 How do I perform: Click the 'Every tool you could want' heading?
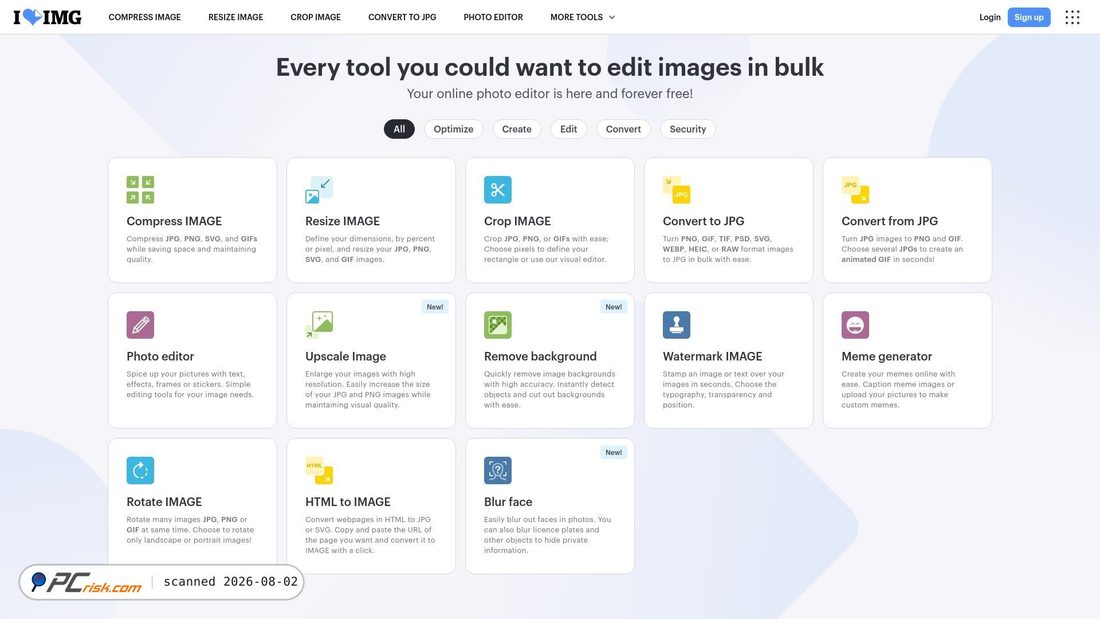(550, 67)
